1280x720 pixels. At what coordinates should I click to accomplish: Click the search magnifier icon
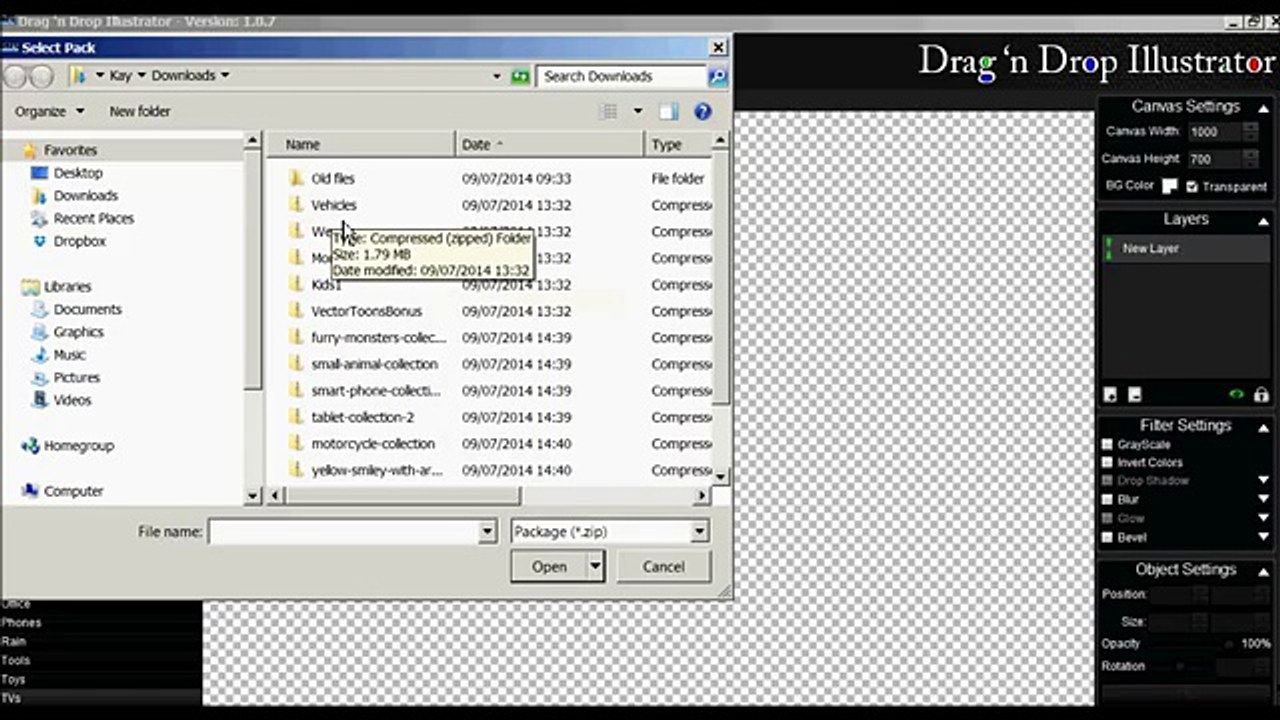click(x=717, y=76)
